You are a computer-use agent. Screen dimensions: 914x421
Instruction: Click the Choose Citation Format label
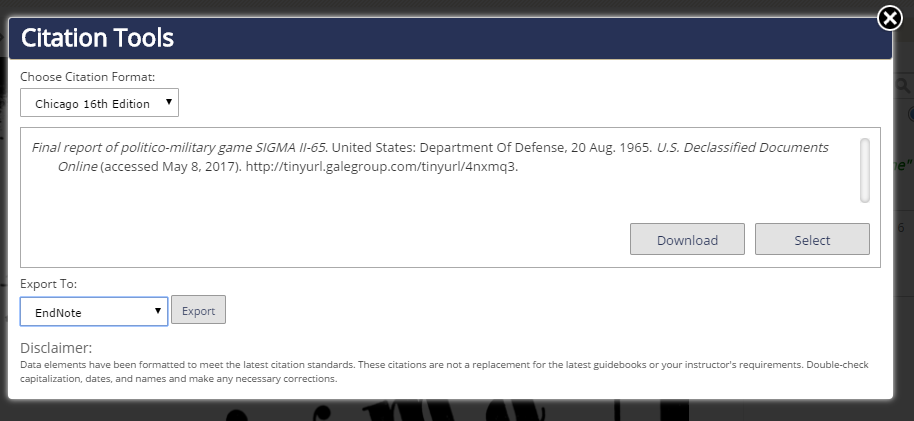pyautogui.click(x=88, y=76)
